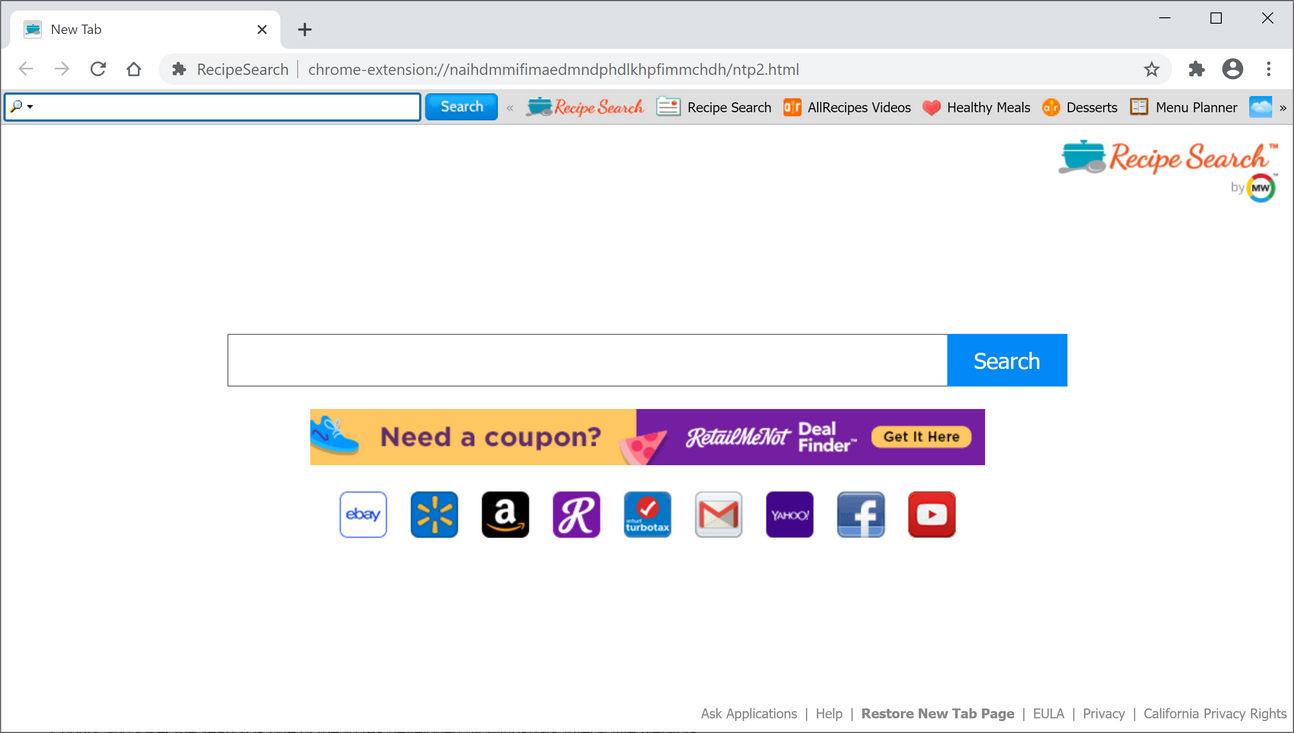Click the weather cloud toolbar icon
Viewport: 1294px width, 733px height.
1261,107
